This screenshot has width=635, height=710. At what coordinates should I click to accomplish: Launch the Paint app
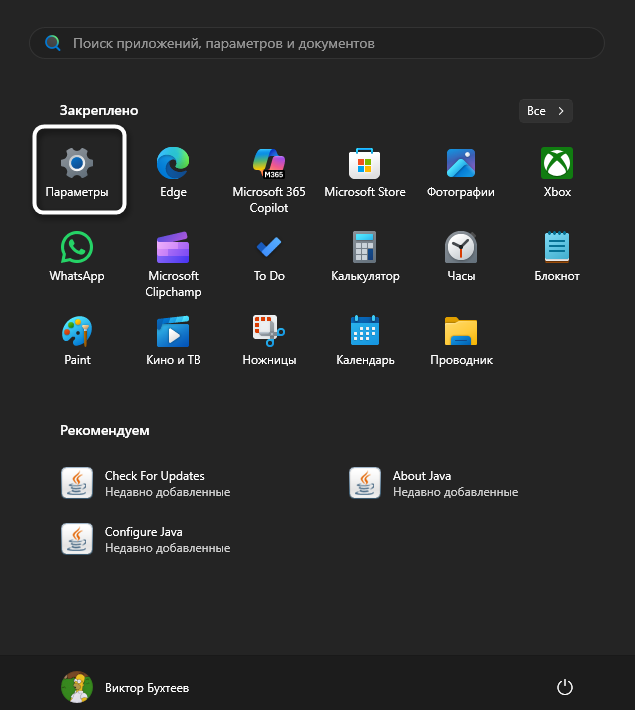pos(77,341)
